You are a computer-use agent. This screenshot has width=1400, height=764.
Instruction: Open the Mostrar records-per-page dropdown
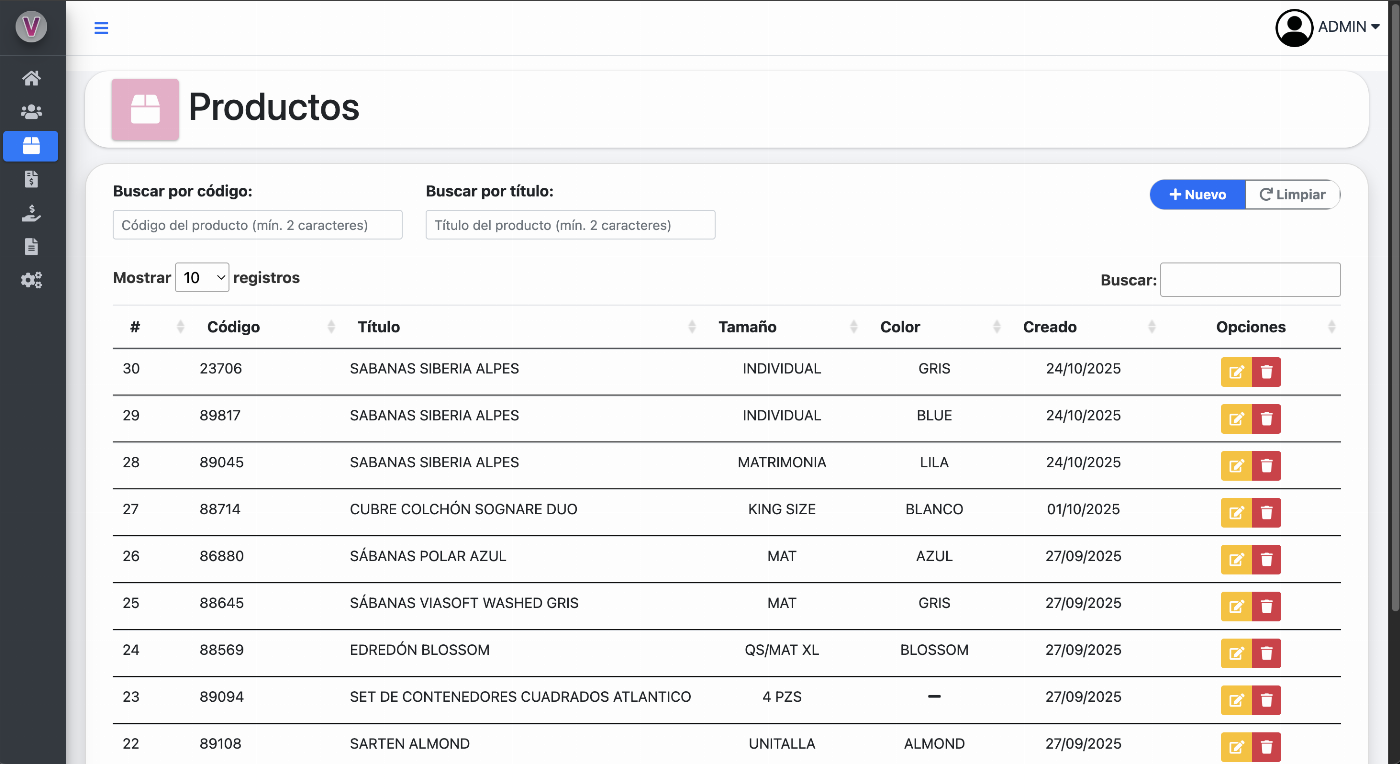(x=202, y=277)
